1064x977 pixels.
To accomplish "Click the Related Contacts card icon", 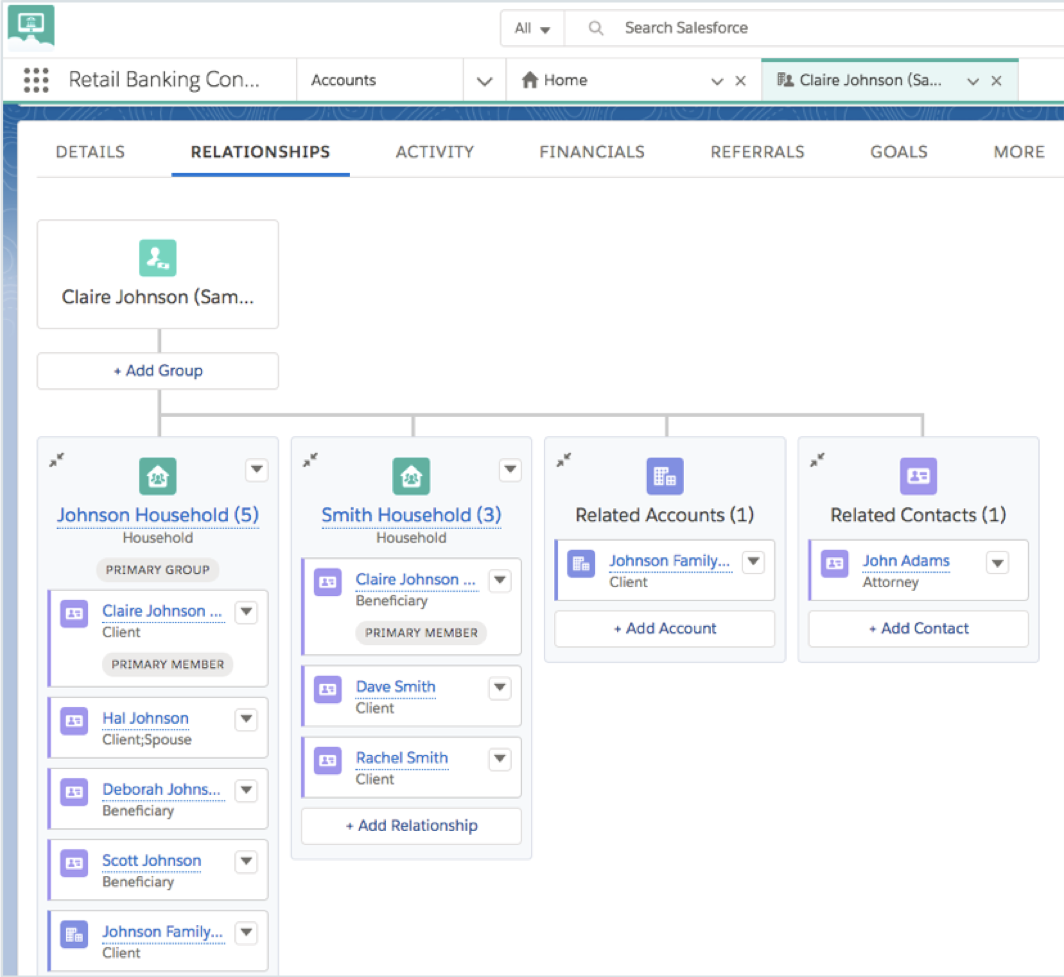I will [x=918, y=477].
